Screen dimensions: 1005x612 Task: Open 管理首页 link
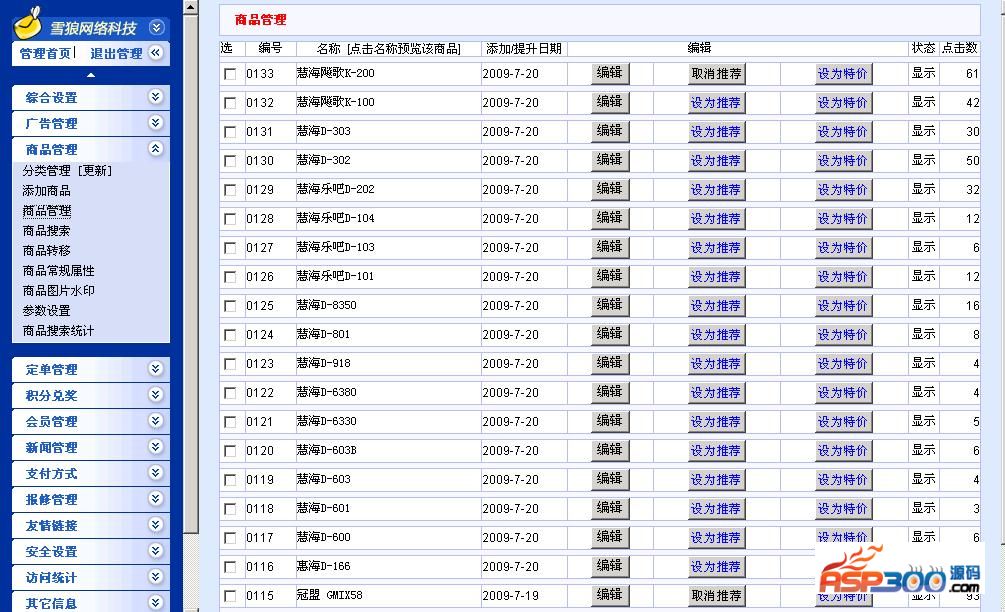coord(45,54)
